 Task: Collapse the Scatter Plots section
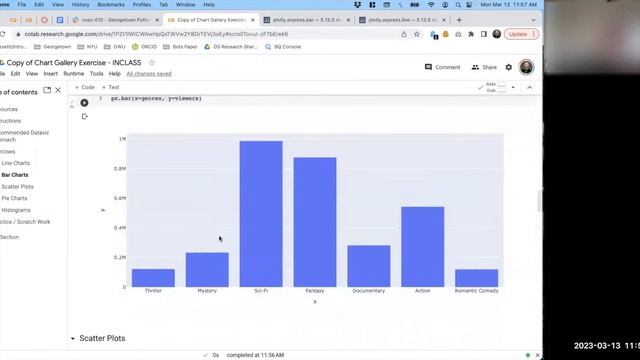coord(73,338)
